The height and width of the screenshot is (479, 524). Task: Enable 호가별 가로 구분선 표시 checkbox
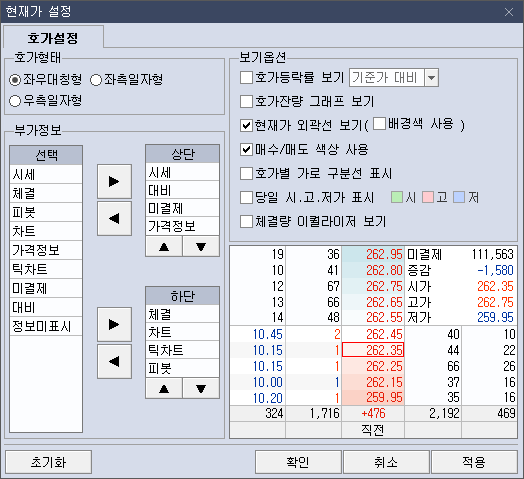[x=246, y=173]
